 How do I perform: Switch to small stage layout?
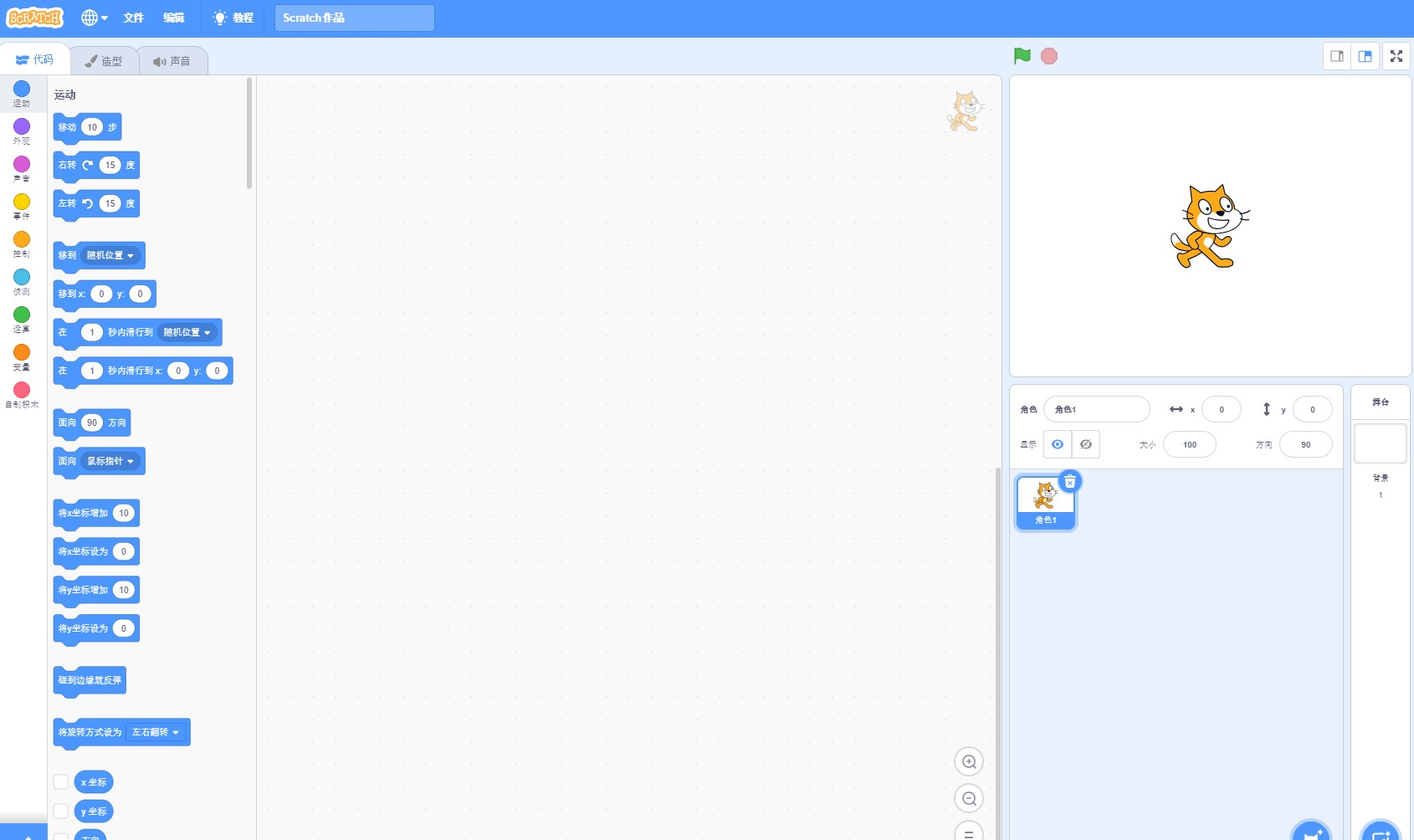click(x=1337, y=56)
